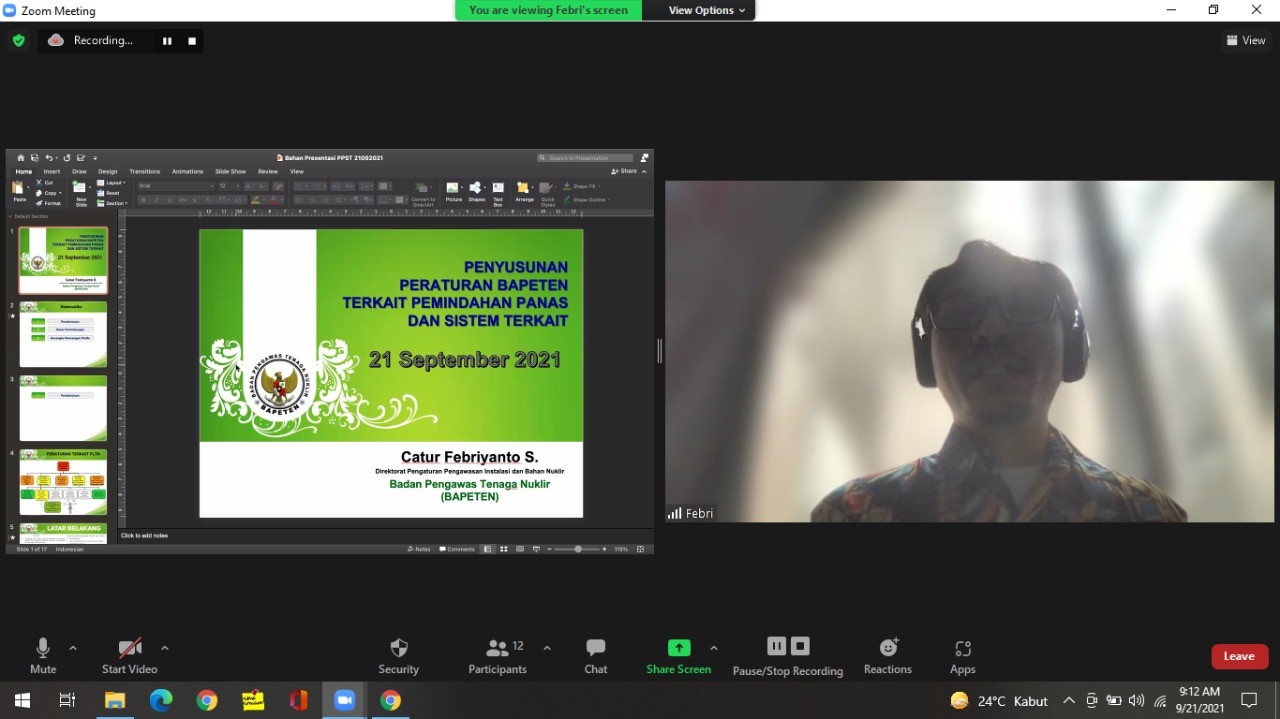
Task: Switch to Slide Sorter view icon
Action: pos(503,549)
